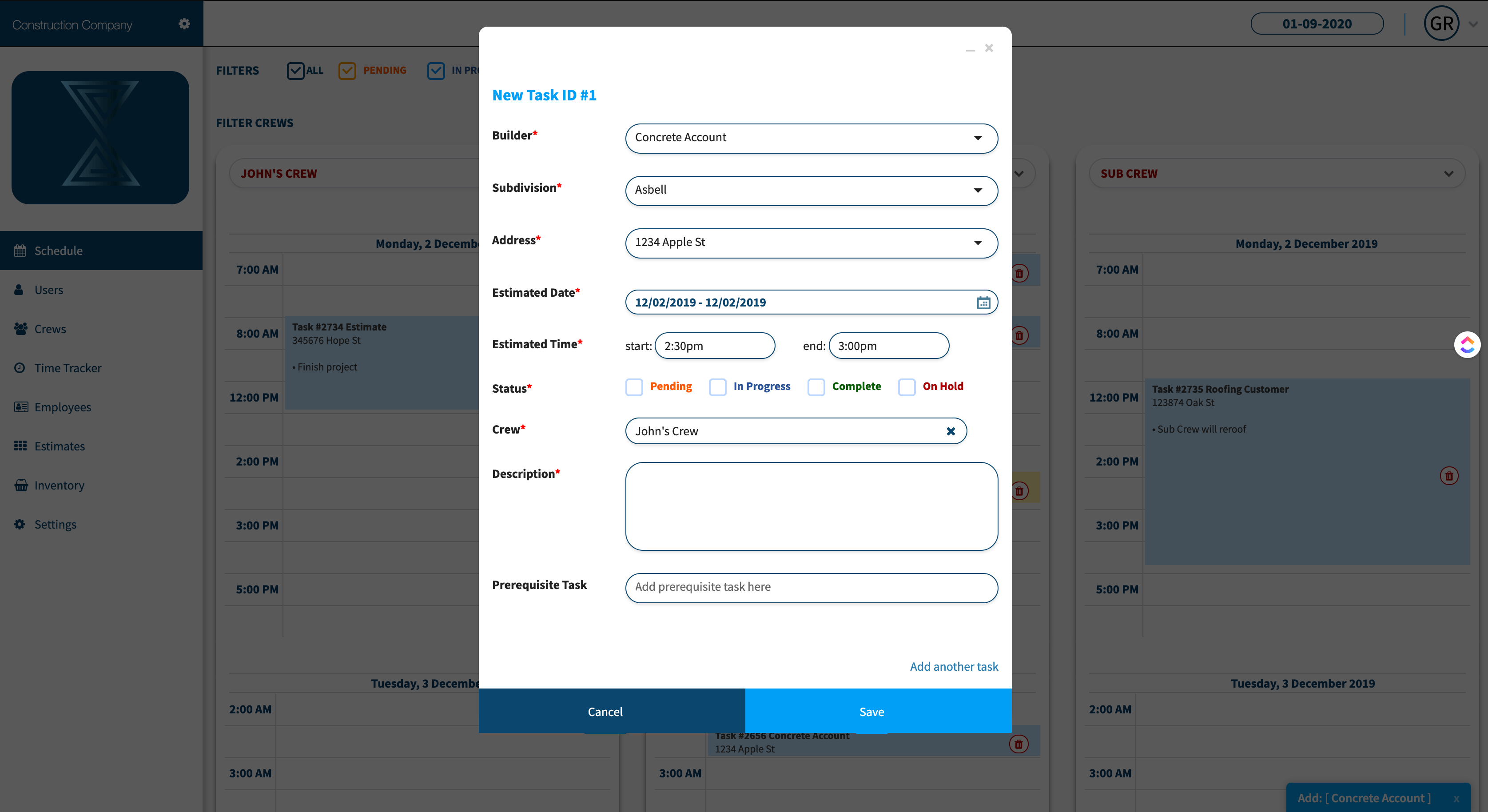1488x812 pixels.
Task: Click the Users person icon
Action: point(19,289)
